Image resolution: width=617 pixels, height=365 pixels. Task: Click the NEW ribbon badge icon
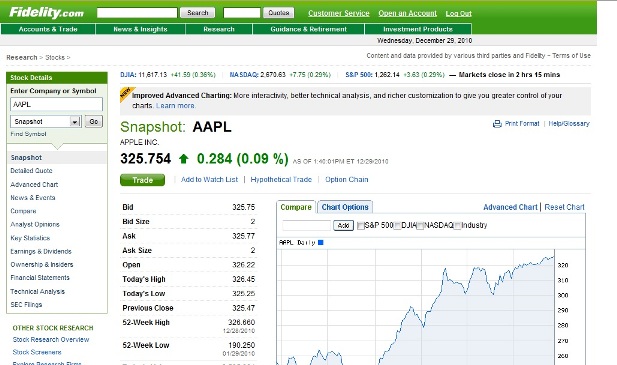click(127, 94)
